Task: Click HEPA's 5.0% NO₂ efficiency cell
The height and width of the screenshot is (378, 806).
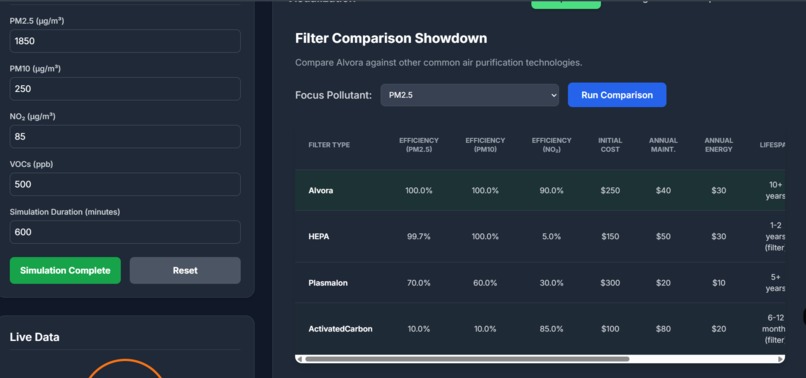Action: (x=552, y=237)
